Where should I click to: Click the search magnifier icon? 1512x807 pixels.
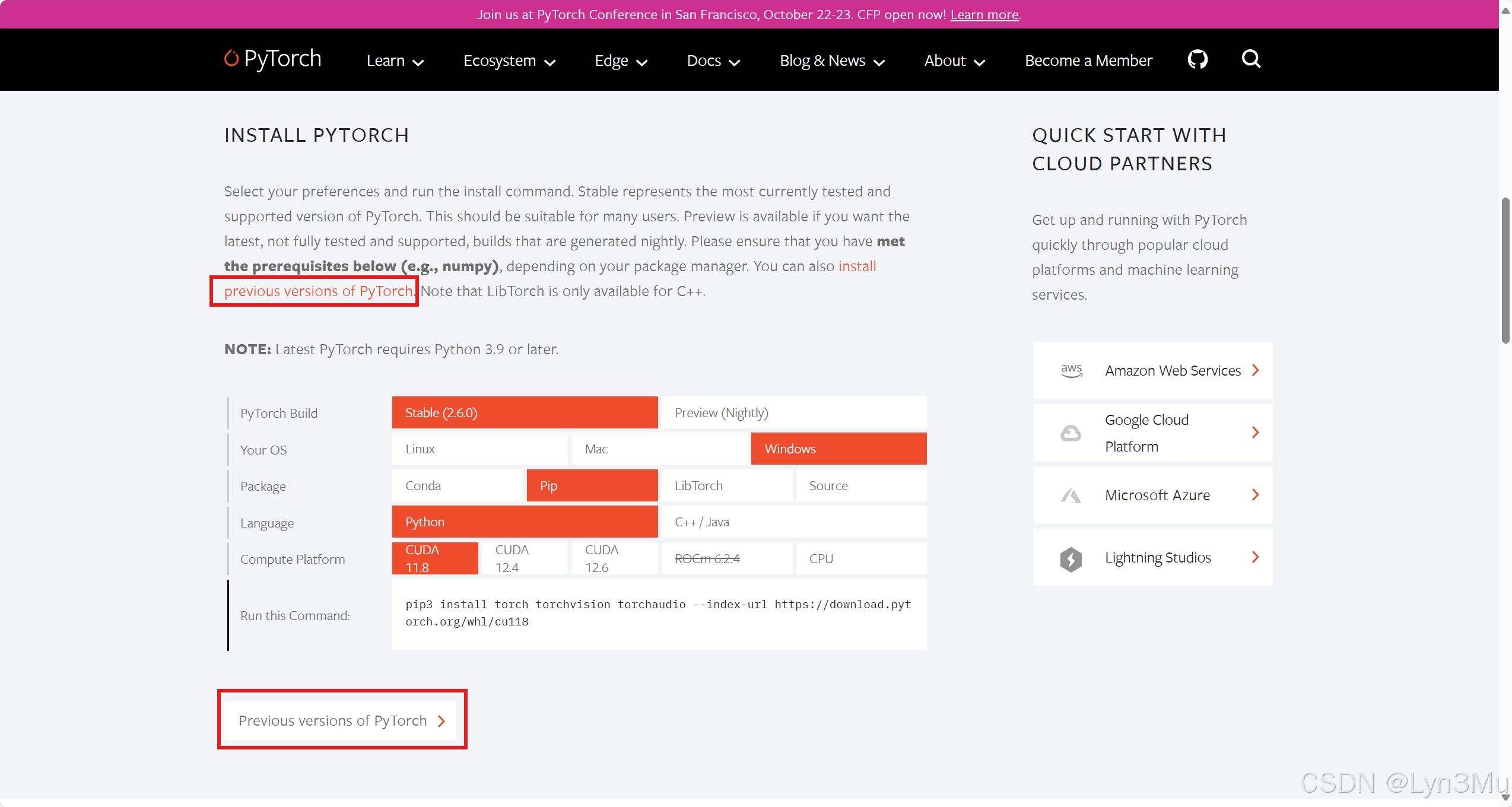(1251, 59)
